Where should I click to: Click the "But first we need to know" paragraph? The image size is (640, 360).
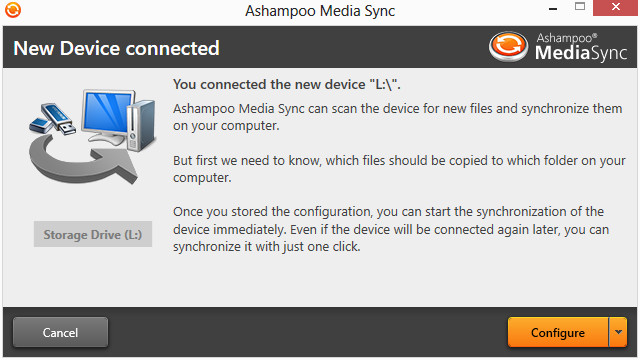tap(399, 169)
